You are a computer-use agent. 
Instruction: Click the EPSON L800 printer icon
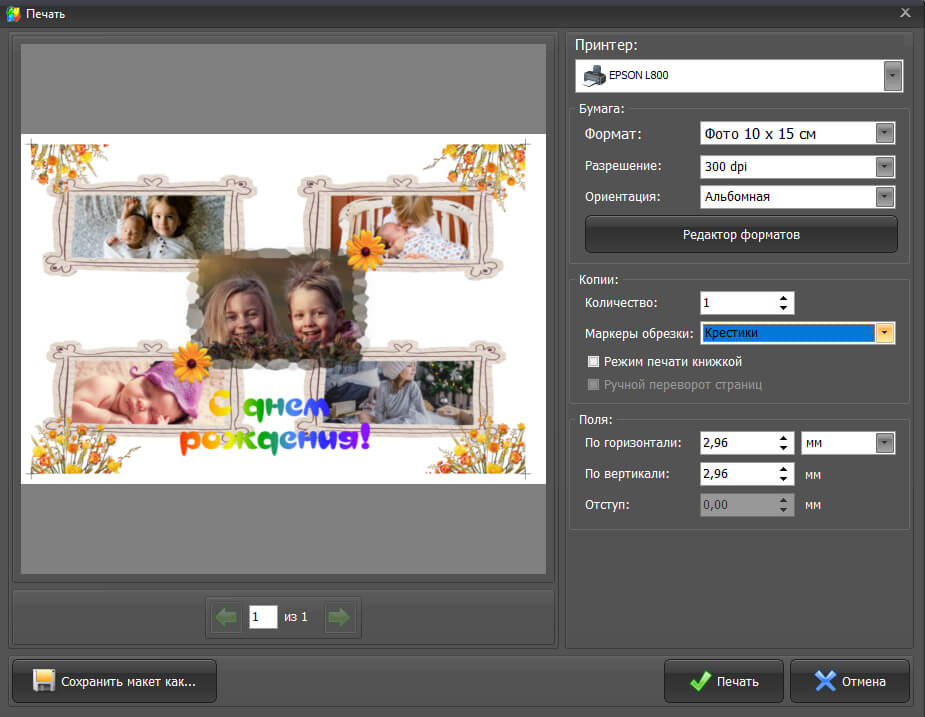pos(593,76)
